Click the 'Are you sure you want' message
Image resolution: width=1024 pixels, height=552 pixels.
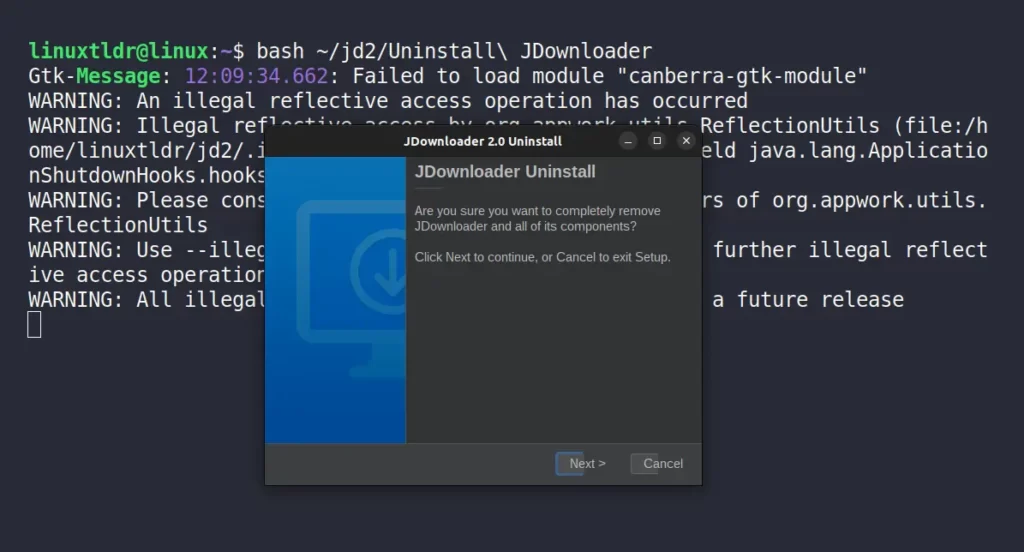tap(537, 219)
